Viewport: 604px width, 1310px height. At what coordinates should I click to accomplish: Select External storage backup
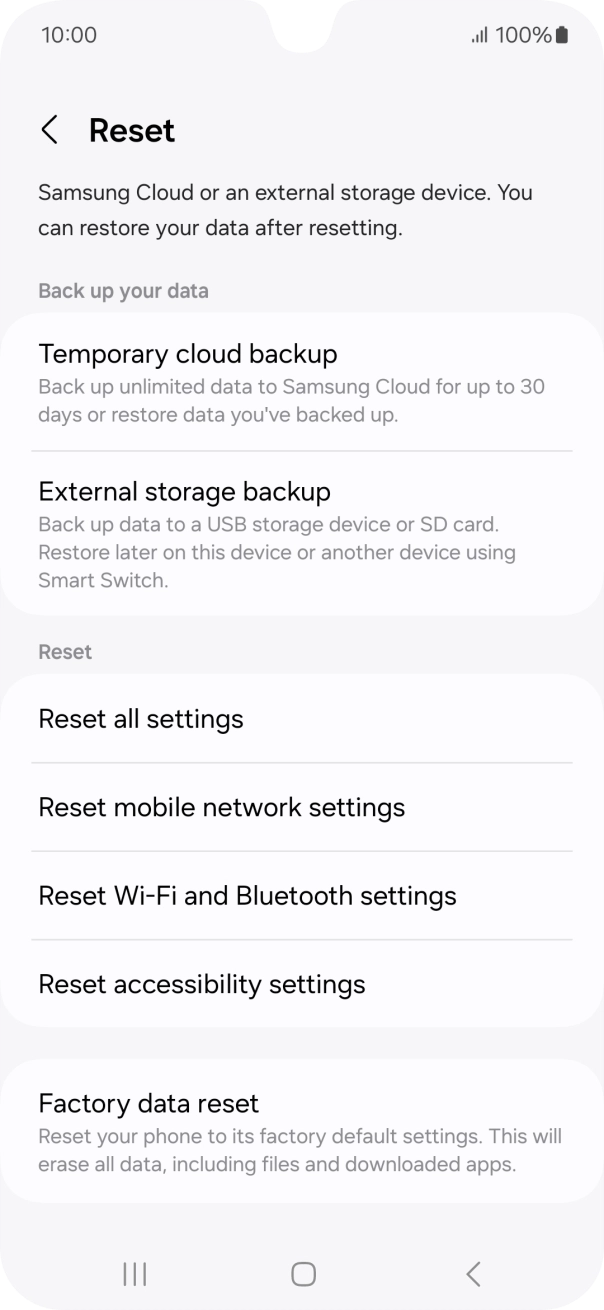(x=184, y=491)
